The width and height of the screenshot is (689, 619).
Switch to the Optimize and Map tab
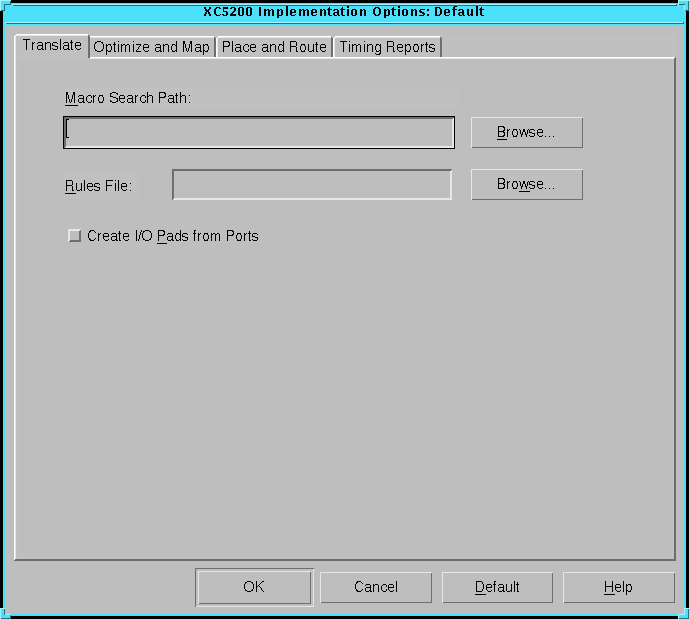click(x=151, y=47)
